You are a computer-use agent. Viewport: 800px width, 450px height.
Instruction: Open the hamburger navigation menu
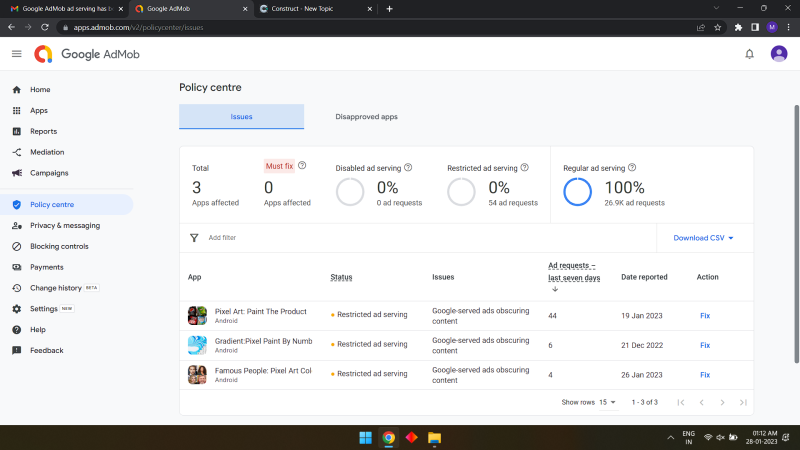pyautogui.click(x=17, y=54)
